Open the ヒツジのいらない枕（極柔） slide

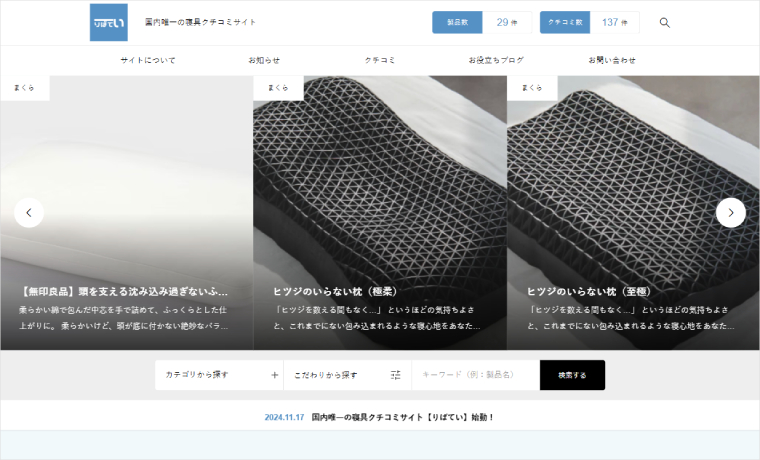pyautogui.click(x=335, y=291)
